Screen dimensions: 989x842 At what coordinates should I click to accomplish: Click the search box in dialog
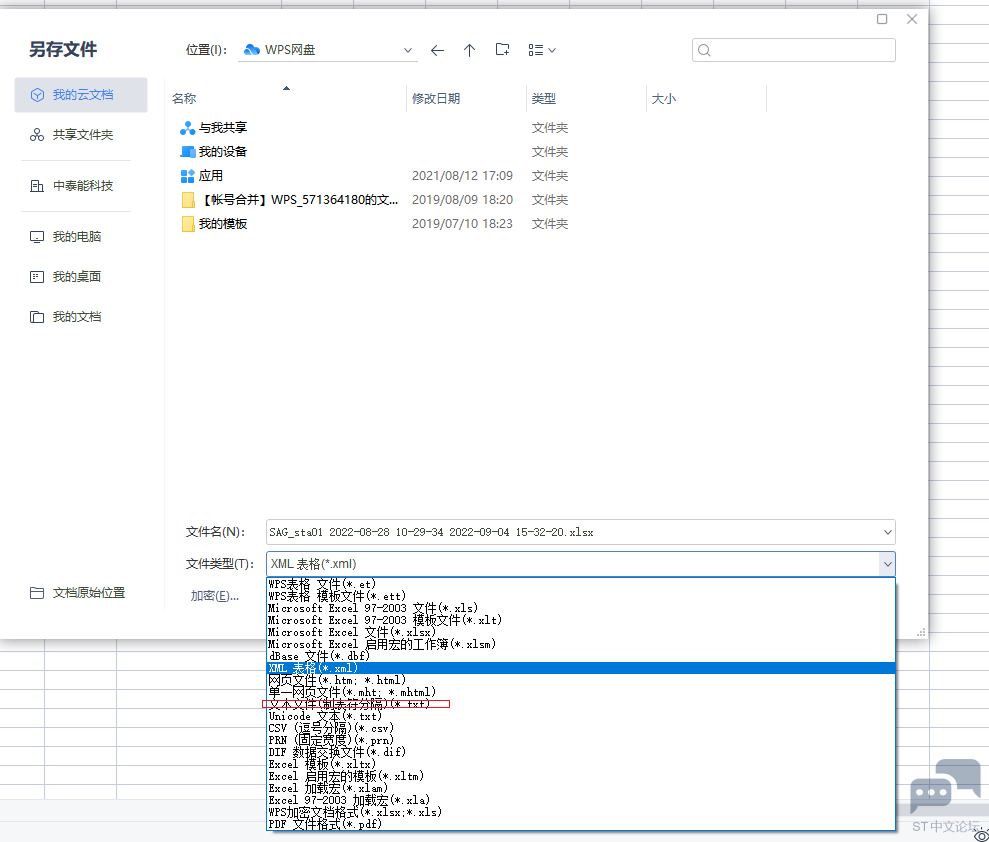pos(793,50)
